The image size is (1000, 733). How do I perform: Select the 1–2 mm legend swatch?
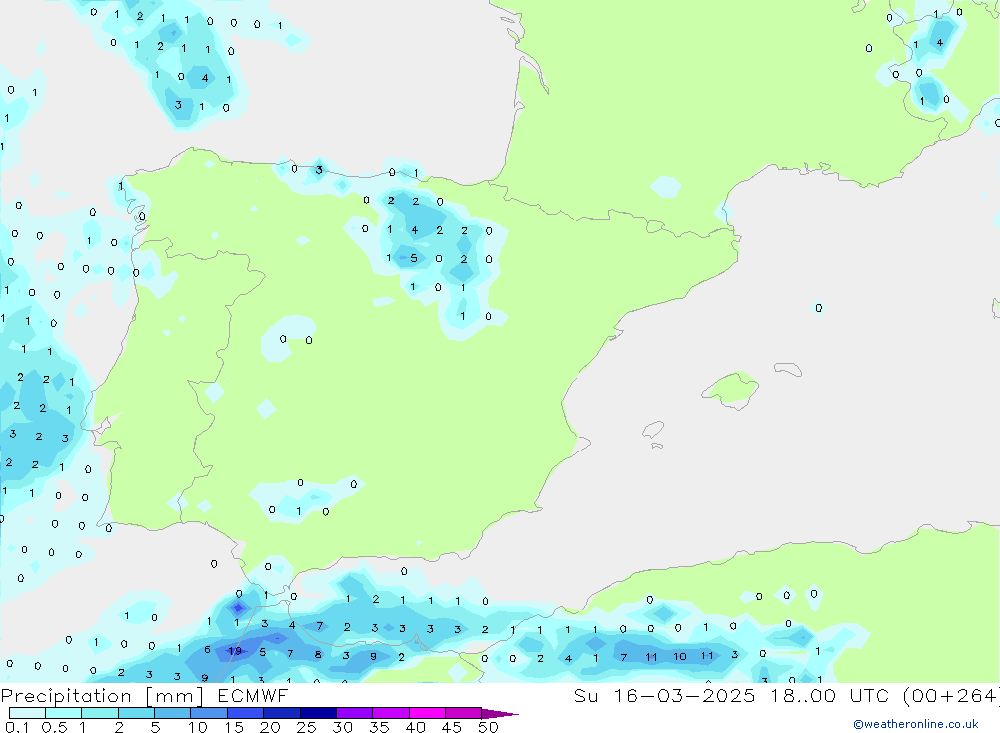point(100,713)
